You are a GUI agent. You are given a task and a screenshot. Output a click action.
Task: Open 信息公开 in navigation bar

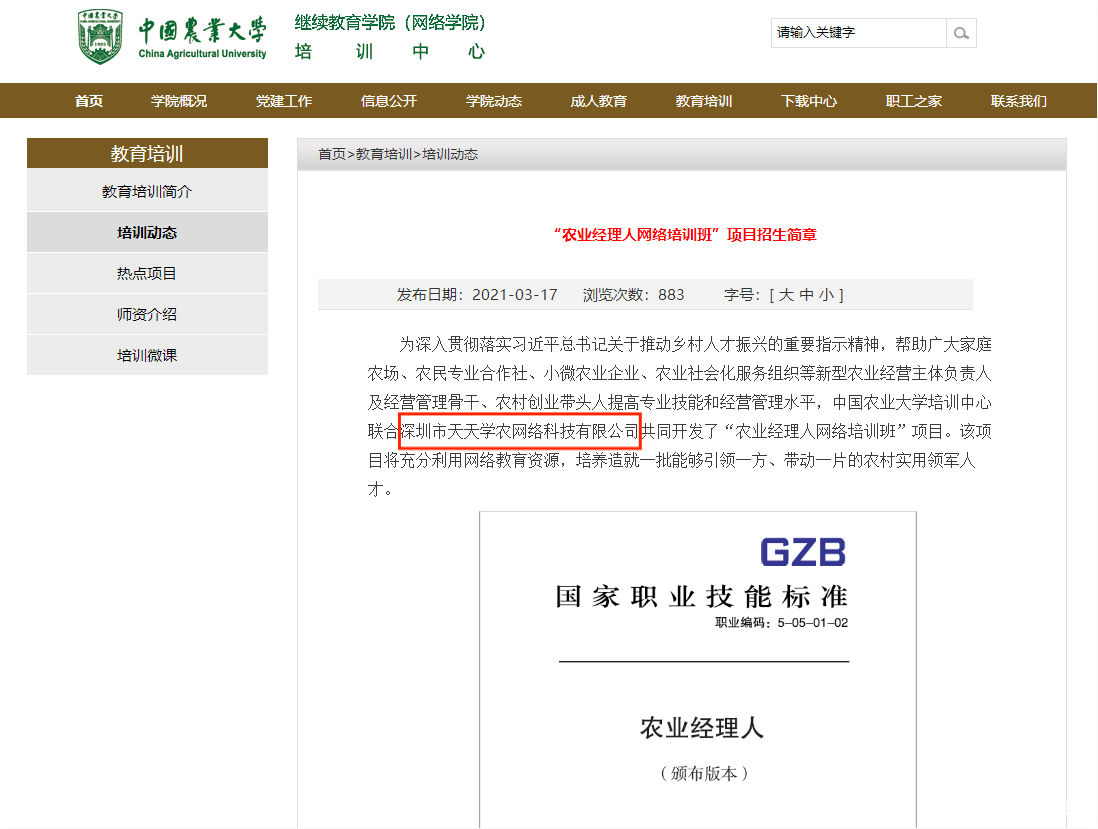tap(389, 101)
